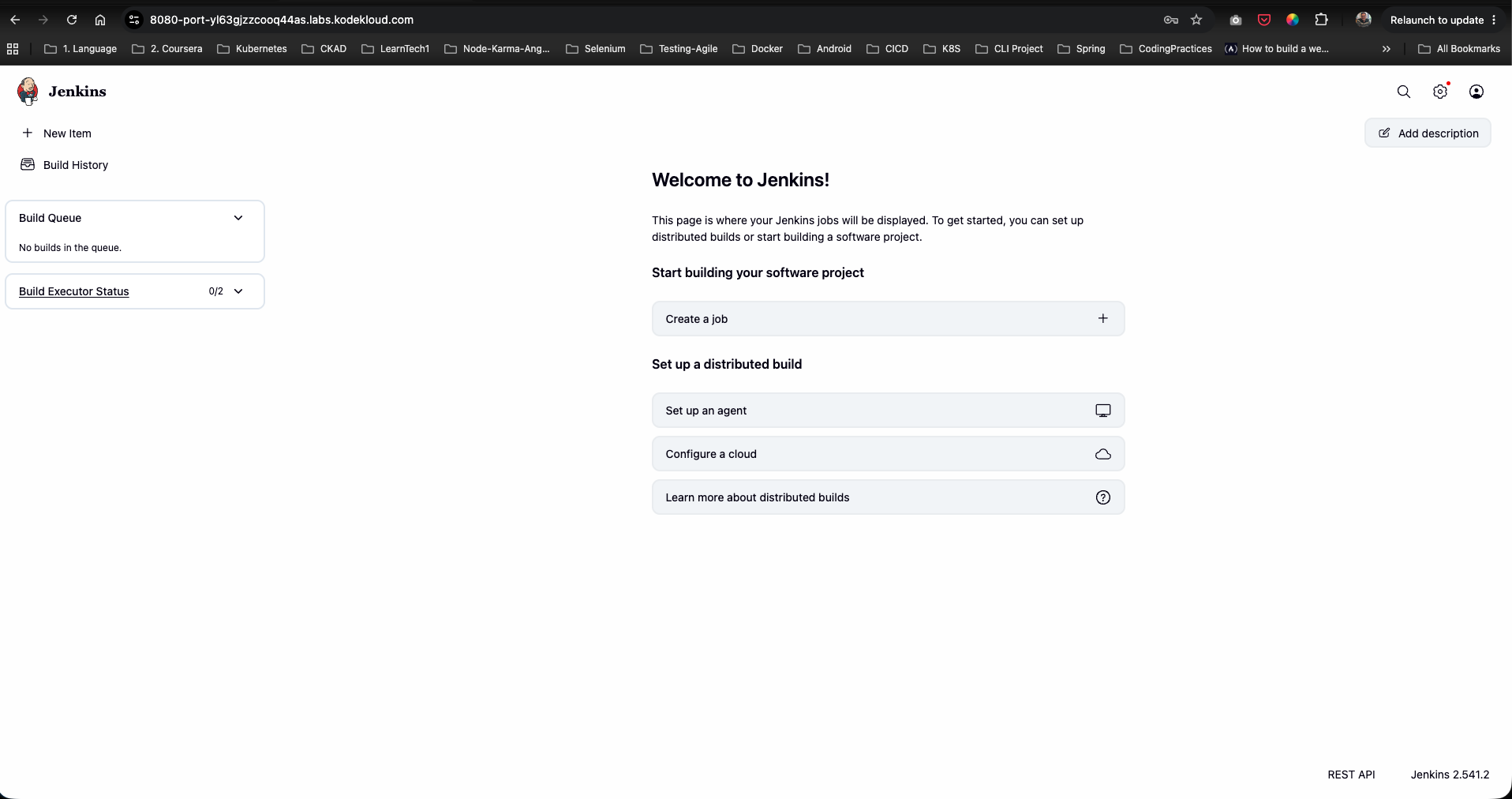The height and width of the screenshot is (799, 1512).
Task: Click plus icon in Create a job
Action: pos(1103,318)
